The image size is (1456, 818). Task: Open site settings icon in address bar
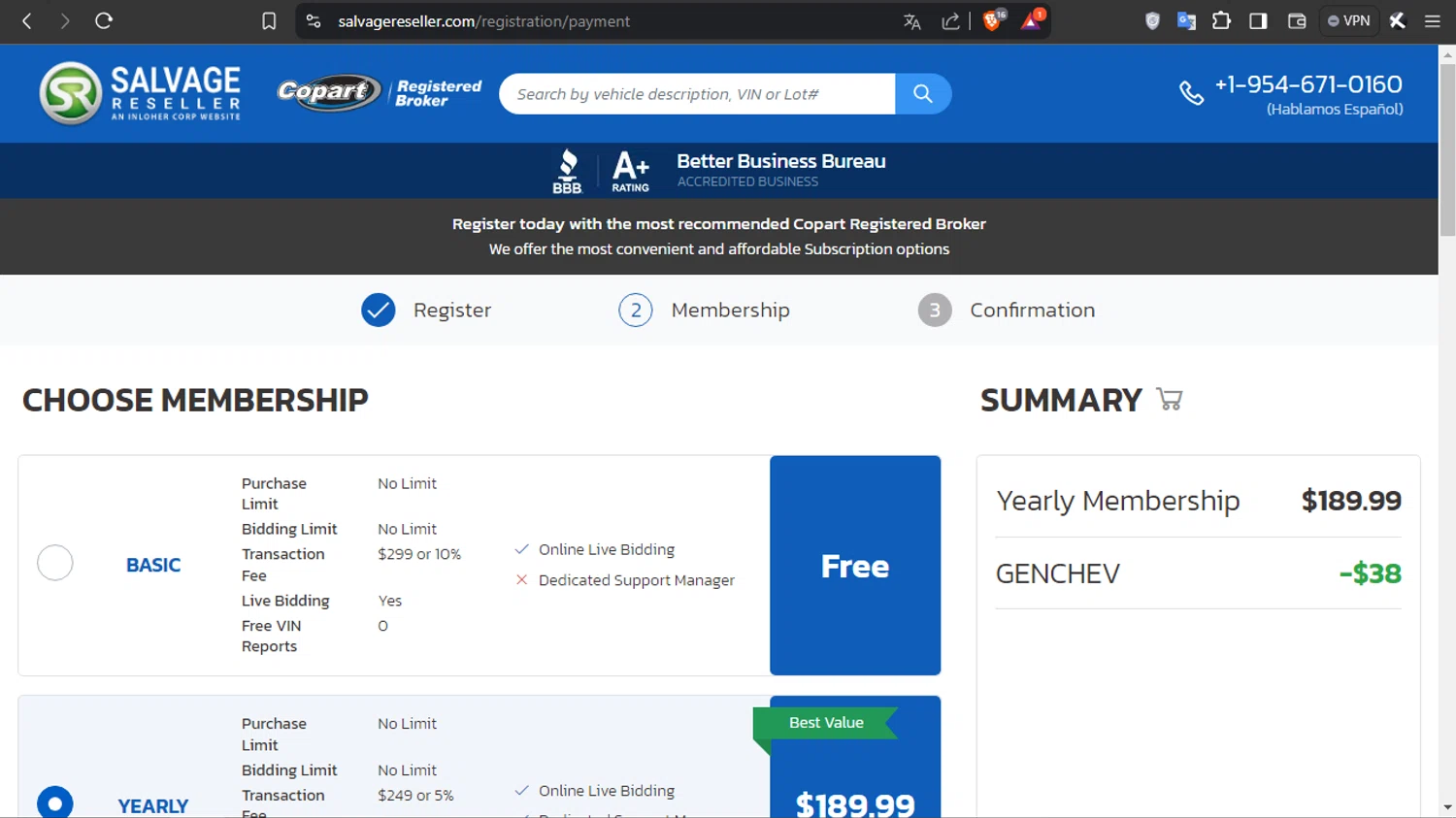[x=314, y=20]
